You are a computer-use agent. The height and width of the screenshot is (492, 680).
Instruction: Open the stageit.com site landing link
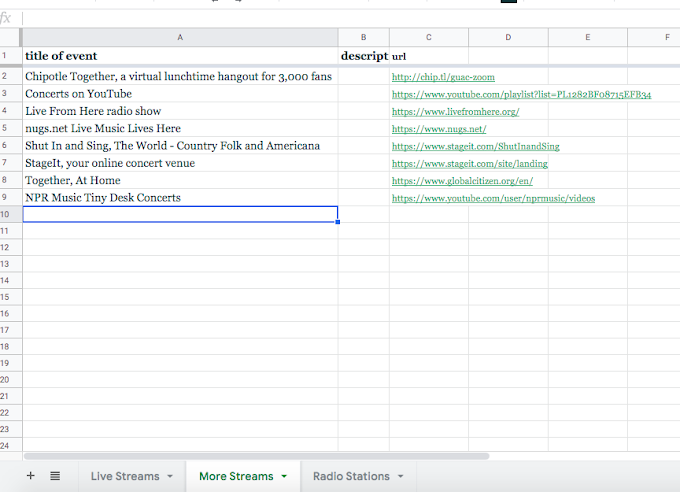pos(470,164)
